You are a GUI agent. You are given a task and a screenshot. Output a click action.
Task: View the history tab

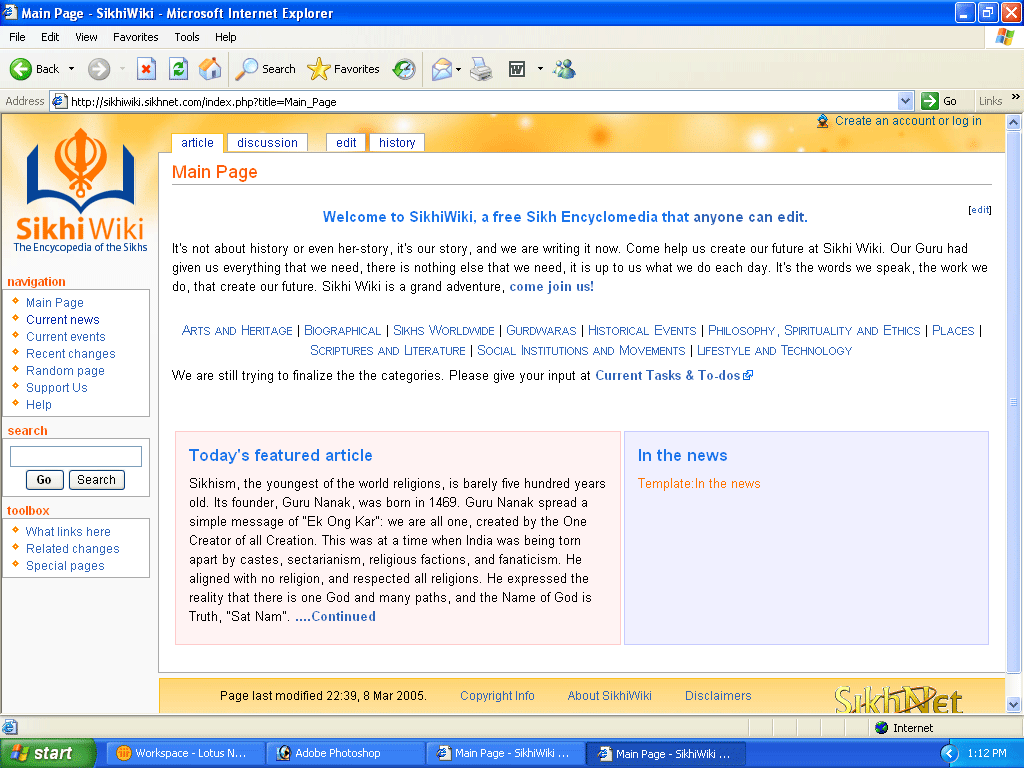[x=397, y=142]
